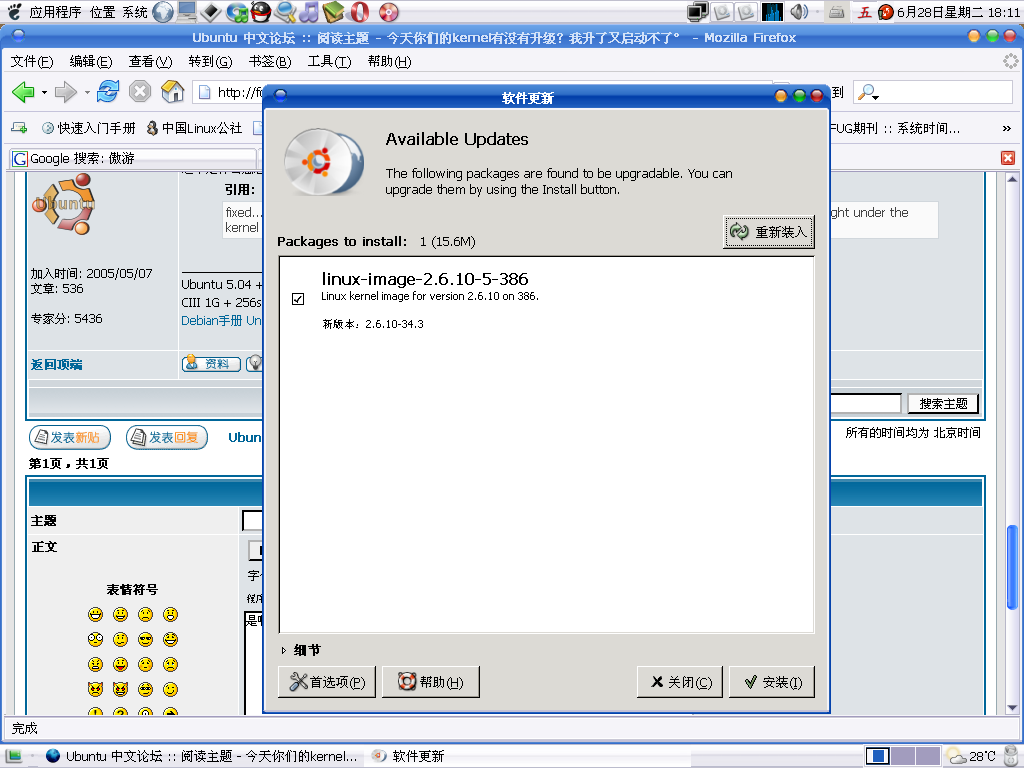Close the Firefox find bar with red X

click(1008, 157)
